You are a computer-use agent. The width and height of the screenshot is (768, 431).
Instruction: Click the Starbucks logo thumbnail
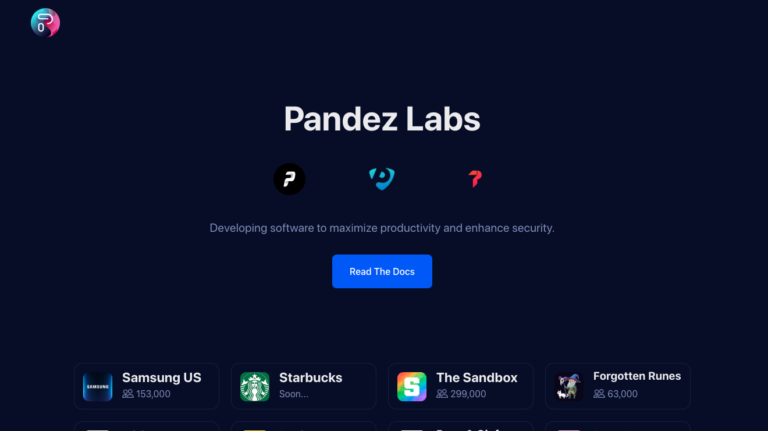pyautogui.click(x=255, y=386)
